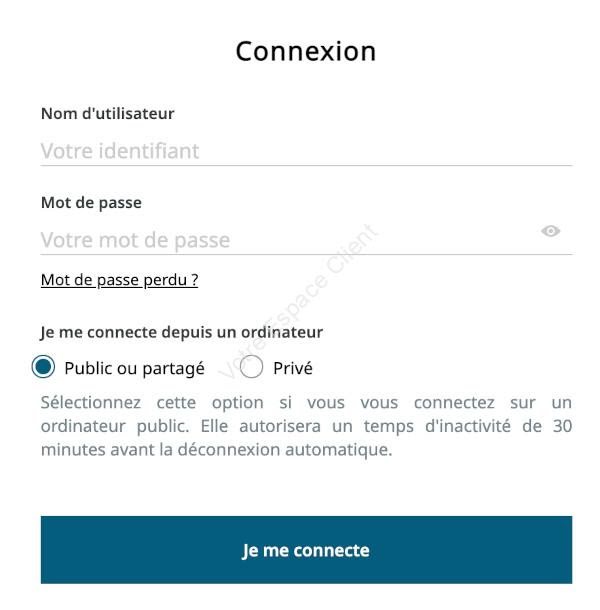
Task: Click the 'Votre Espace Client' watermark text
Action: (299, 301)
